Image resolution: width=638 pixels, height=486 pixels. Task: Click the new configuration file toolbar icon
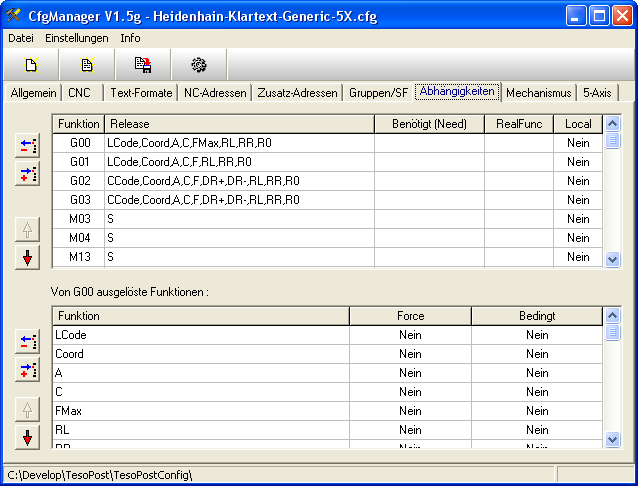[31, 65]
